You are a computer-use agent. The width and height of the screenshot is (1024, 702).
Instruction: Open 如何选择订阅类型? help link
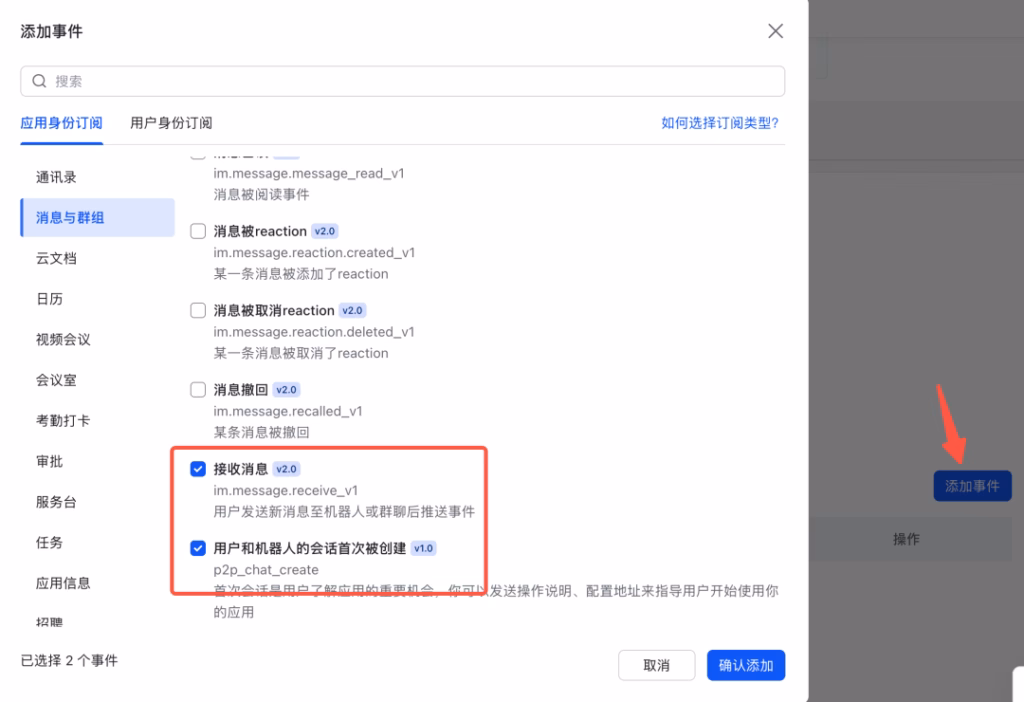pyautogui.click(x=719, y=123)
